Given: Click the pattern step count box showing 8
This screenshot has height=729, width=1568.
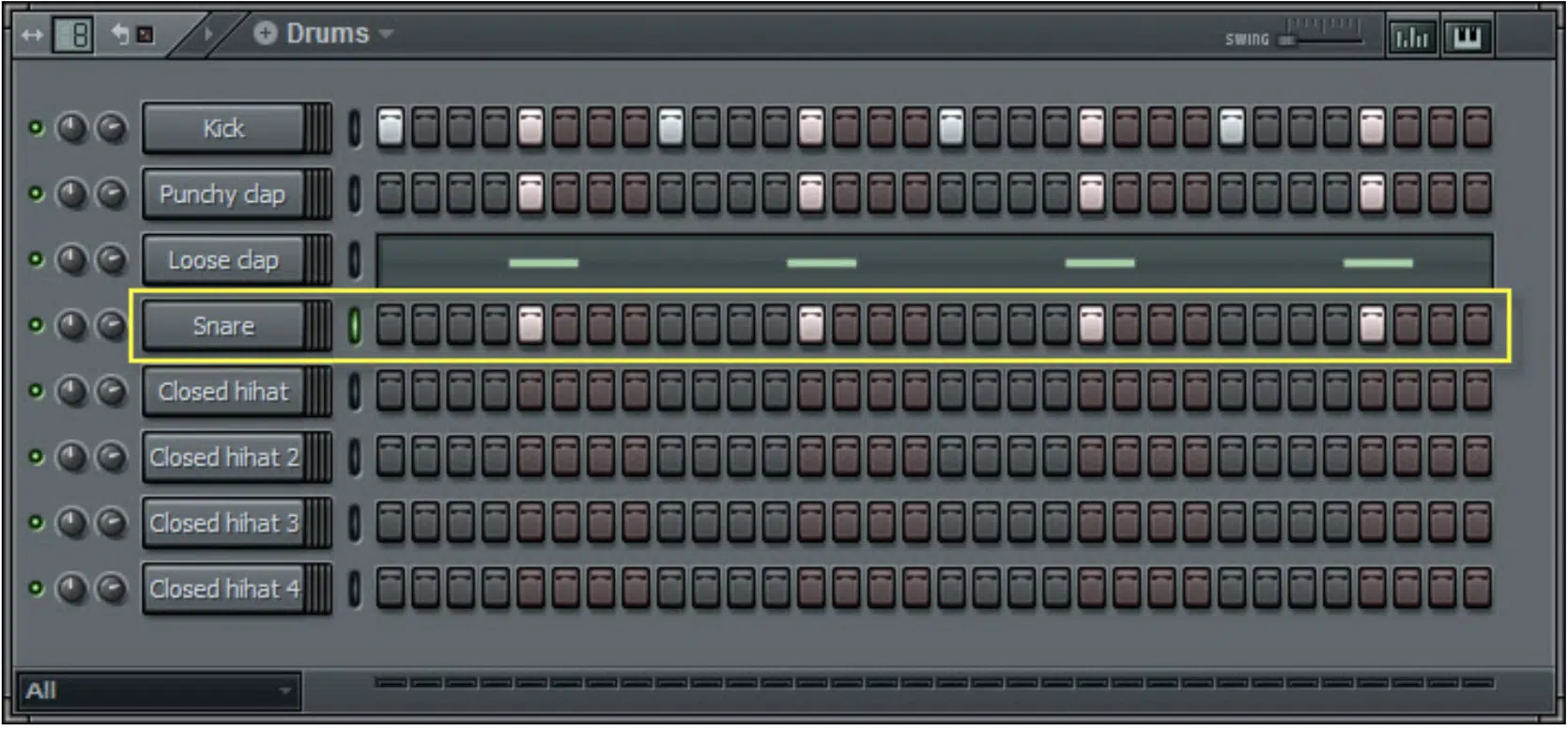Looking at the screenshot, I should point(73,36).
